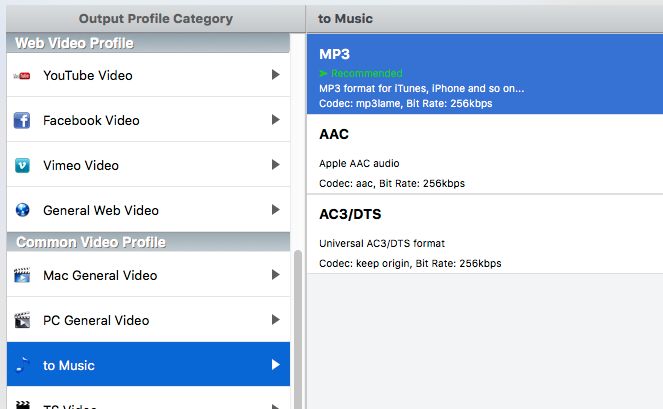Image resolution: width=663 pixels, height=409 pixels.
Task: Expand the PC General Video arrow
Action: pos(275,320)
